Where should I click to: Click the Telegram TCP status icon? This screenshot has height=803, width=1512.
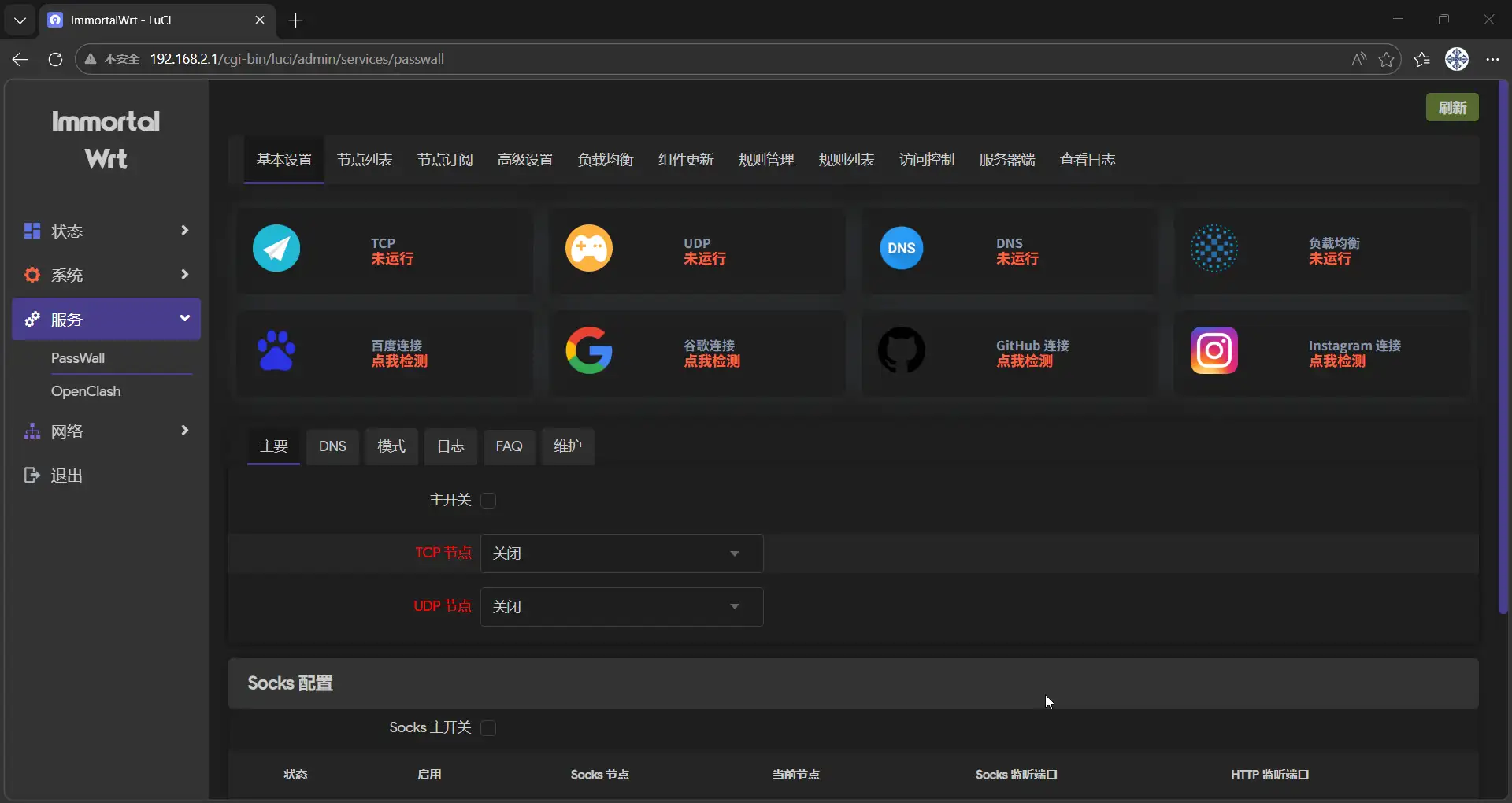(x=276, y=249)
